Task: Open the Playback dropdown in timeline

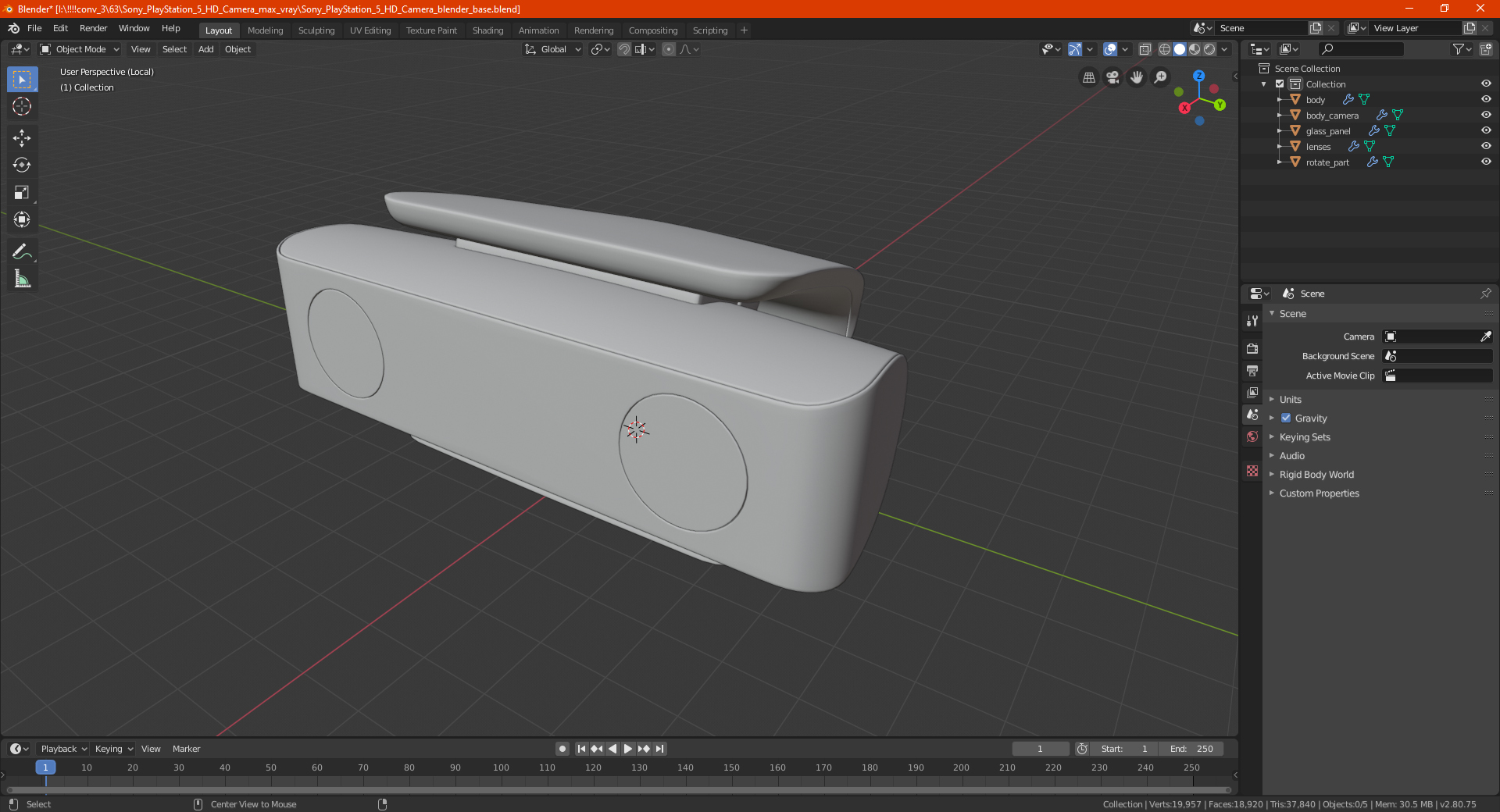Action: click(63, 749)
